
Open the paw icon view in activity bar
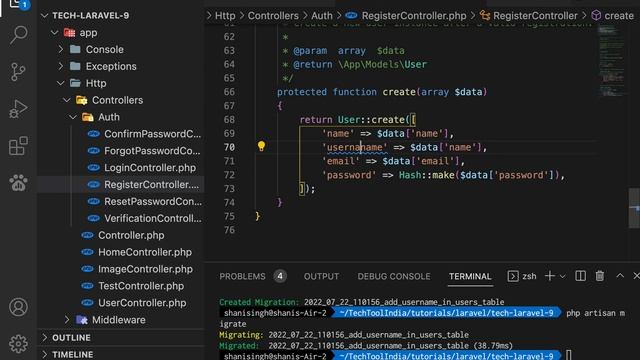point(18,182)
